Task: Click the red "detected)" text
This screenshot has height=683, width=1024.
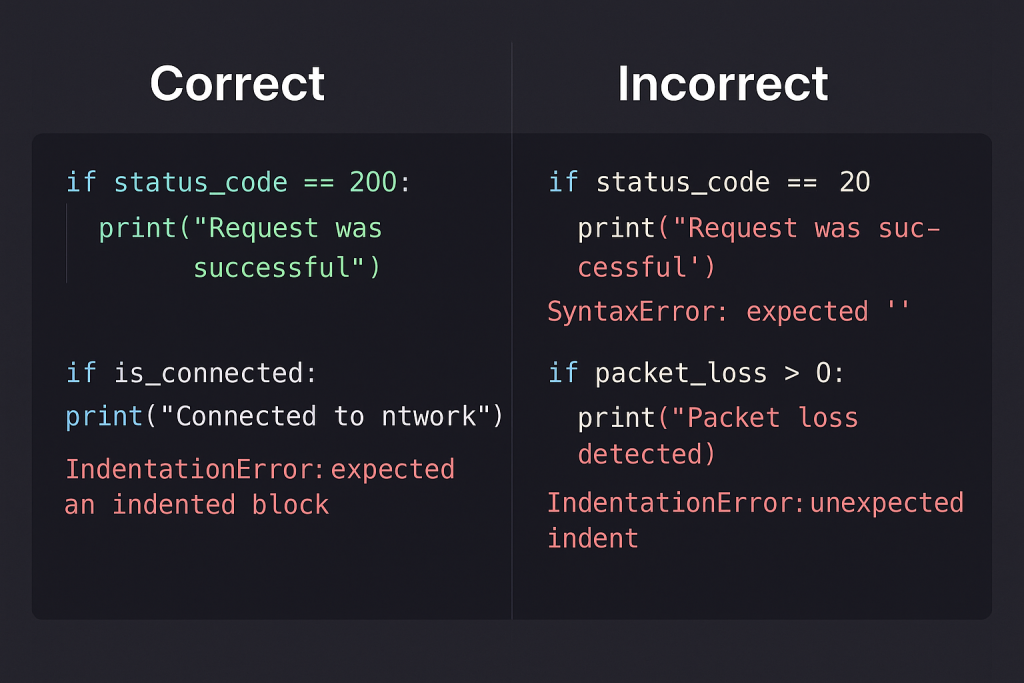Action: pos(646,454)
